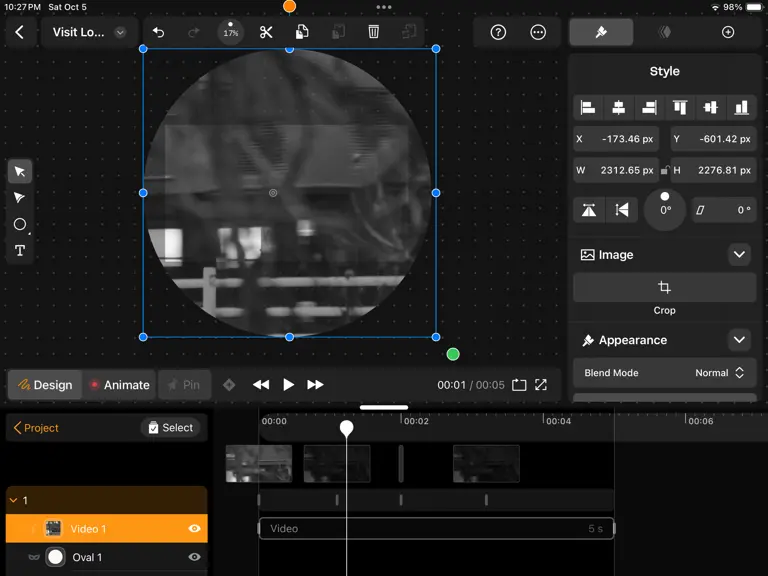
Task: Edit the Y position field
Action: 714,139
